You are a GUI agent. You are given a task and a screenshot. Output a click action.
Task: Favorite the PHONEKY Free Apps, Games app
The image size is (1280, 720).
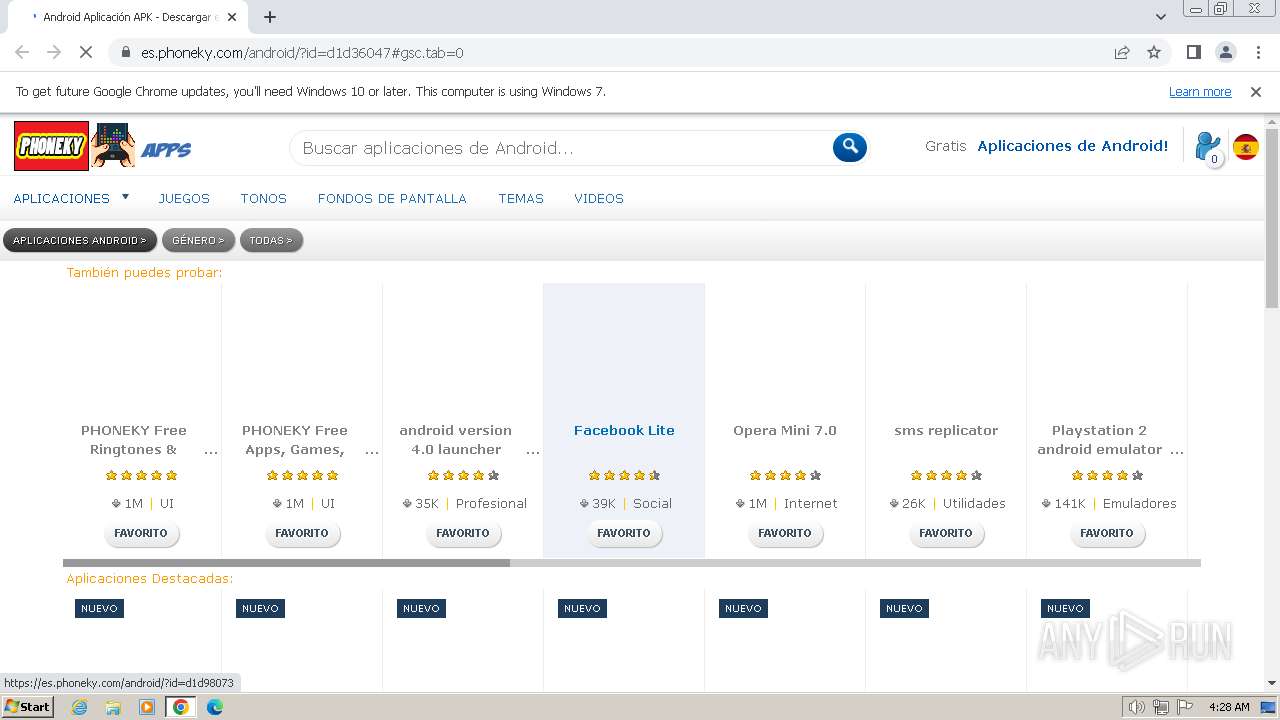click(x=302, y=533)
